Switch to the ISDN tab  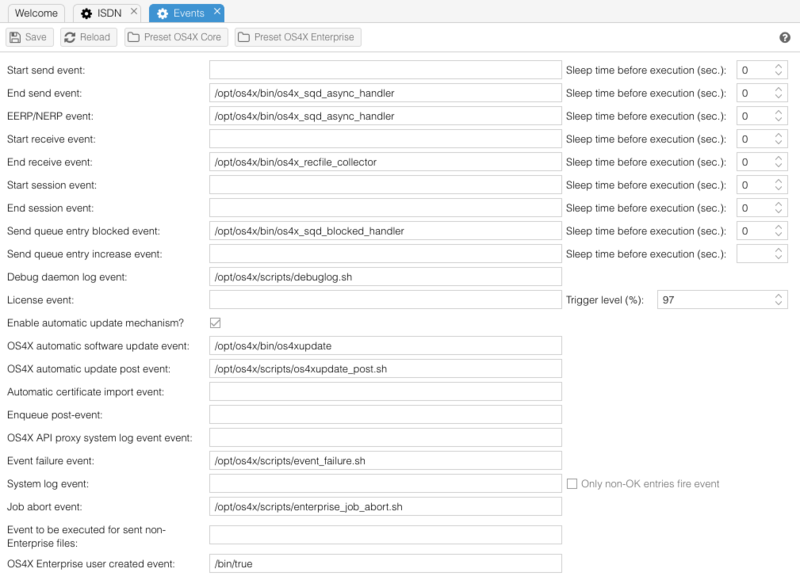109,13
